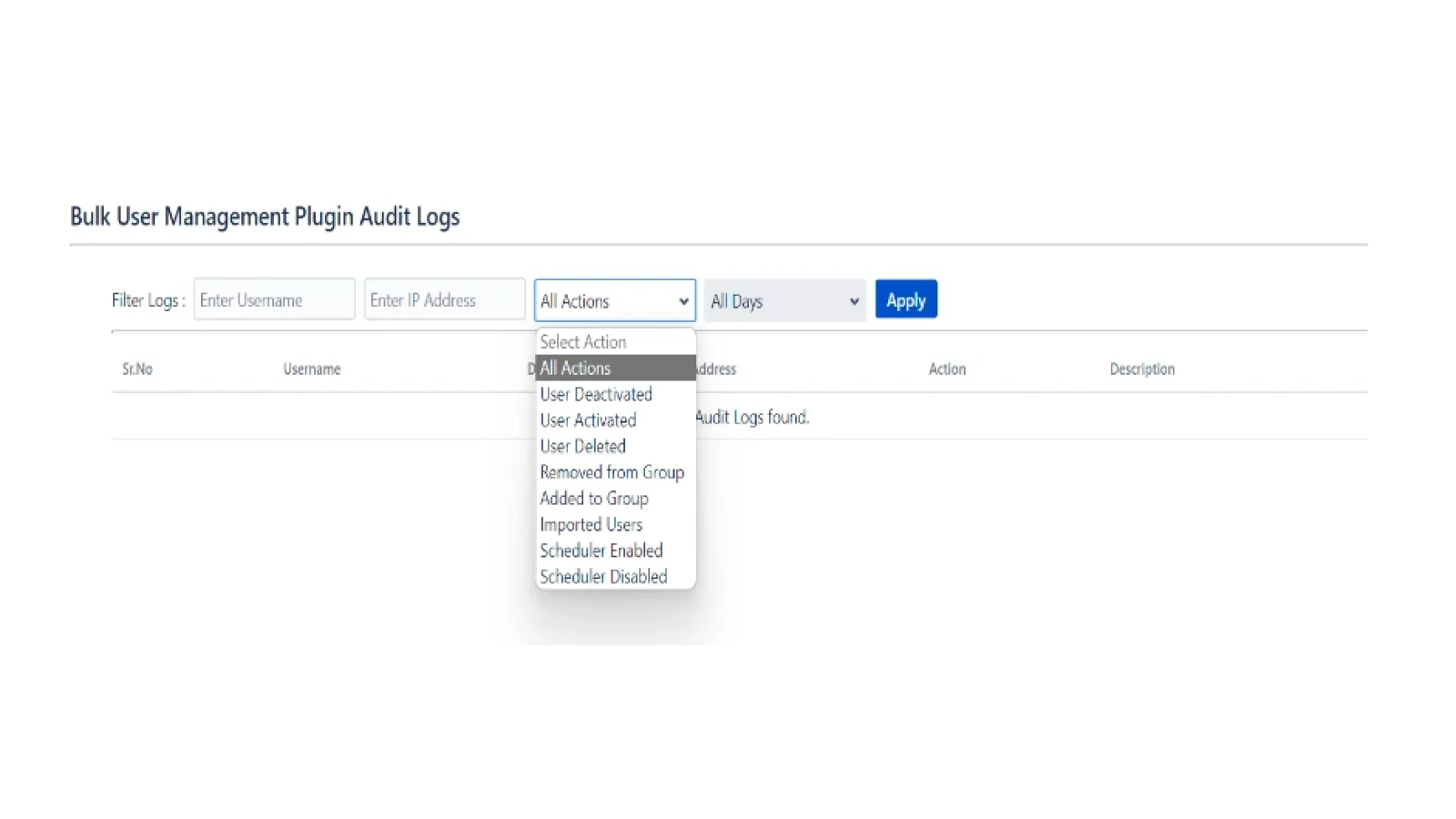Select Removed from Group option

tap(612, 472)
